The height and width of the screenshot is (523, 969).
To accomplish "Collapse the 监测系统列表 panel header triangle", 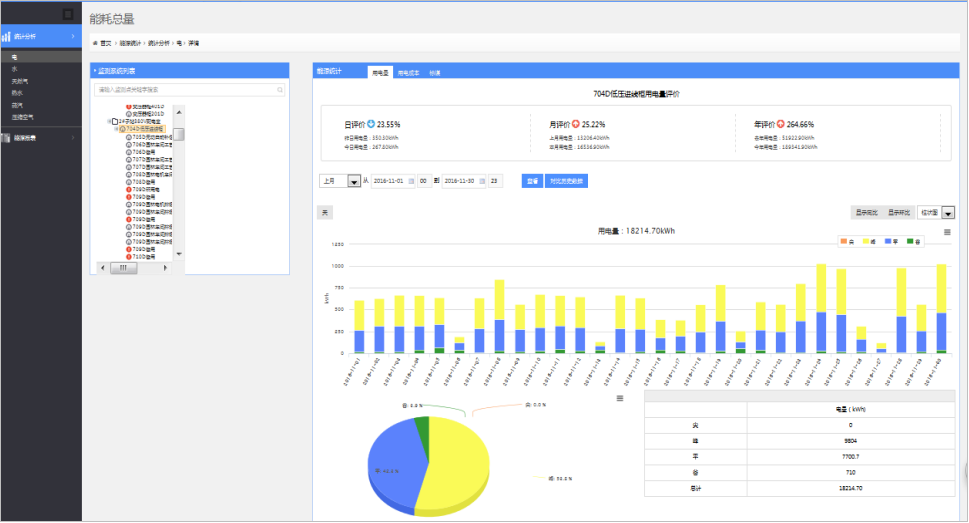I will (95, 71).
